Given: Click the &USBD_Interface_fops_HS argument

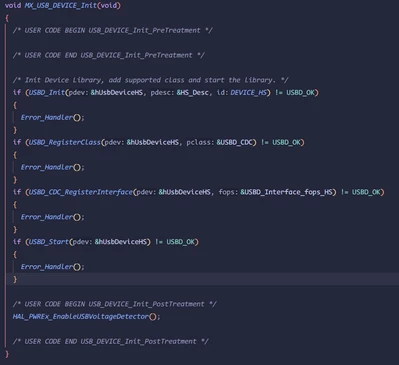Looking at the screenshot, I should [286, 192].
